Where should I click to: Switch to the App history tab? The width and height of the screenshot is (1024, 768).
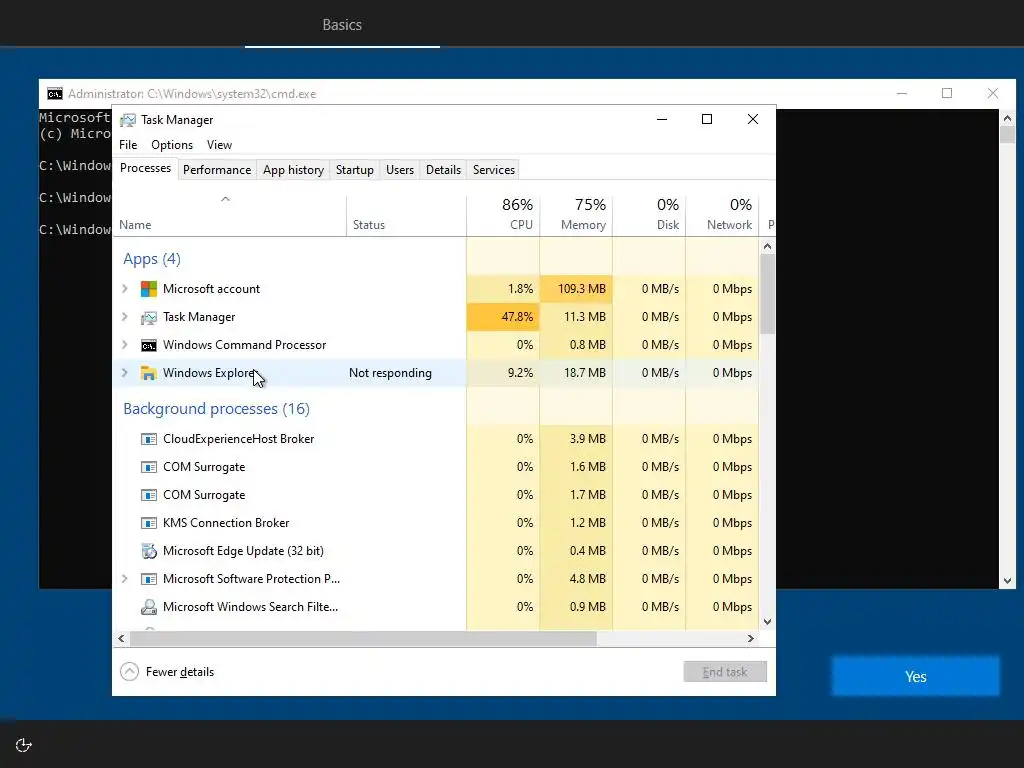[293, 170]
